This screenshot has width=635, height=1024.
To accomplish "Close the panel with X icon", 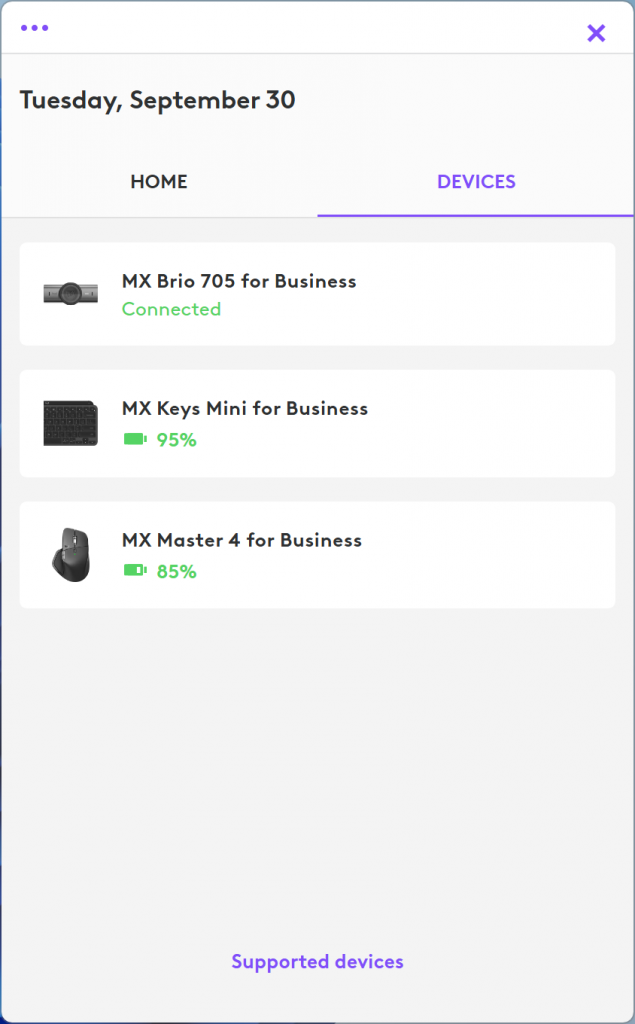I will (596, 33).
